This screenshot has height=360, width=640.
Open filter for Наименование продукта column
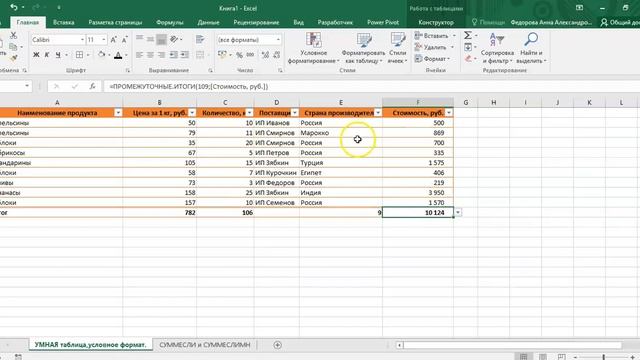(118, 113)
